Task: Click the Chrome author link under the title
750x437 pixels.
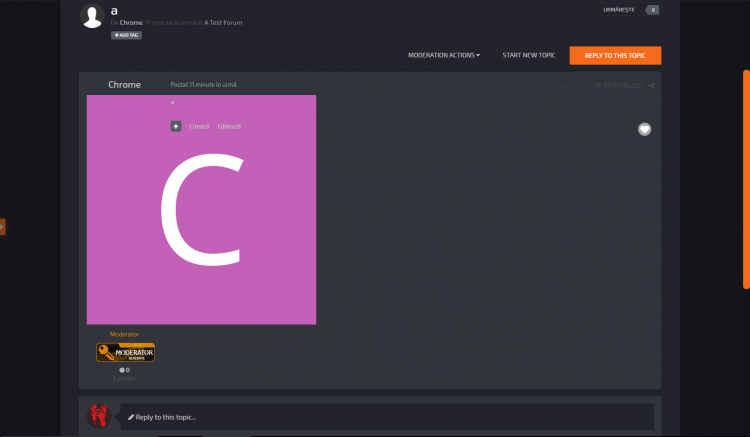Action: 131,22
